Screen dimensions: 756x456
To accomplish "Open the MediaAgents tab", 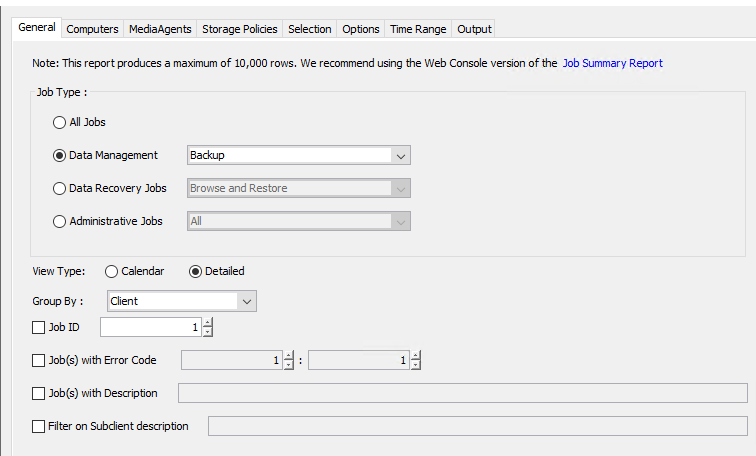I will tap(160, 29).
